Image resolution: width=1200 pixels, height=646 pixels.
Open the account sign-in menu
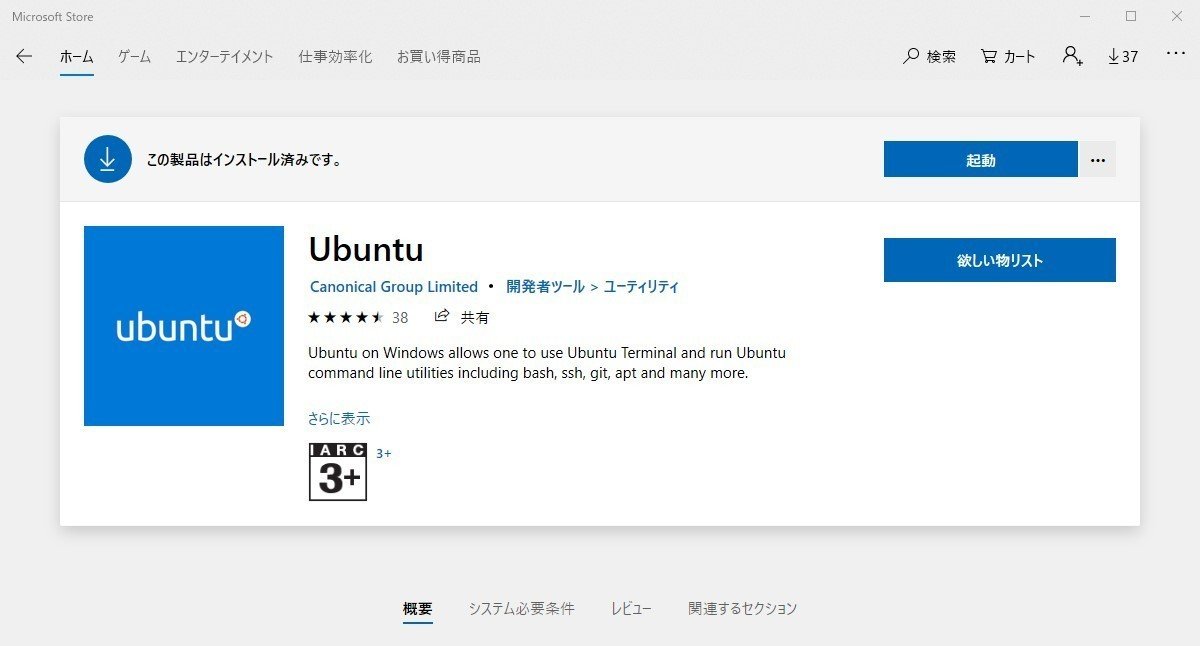[1070, 57]
